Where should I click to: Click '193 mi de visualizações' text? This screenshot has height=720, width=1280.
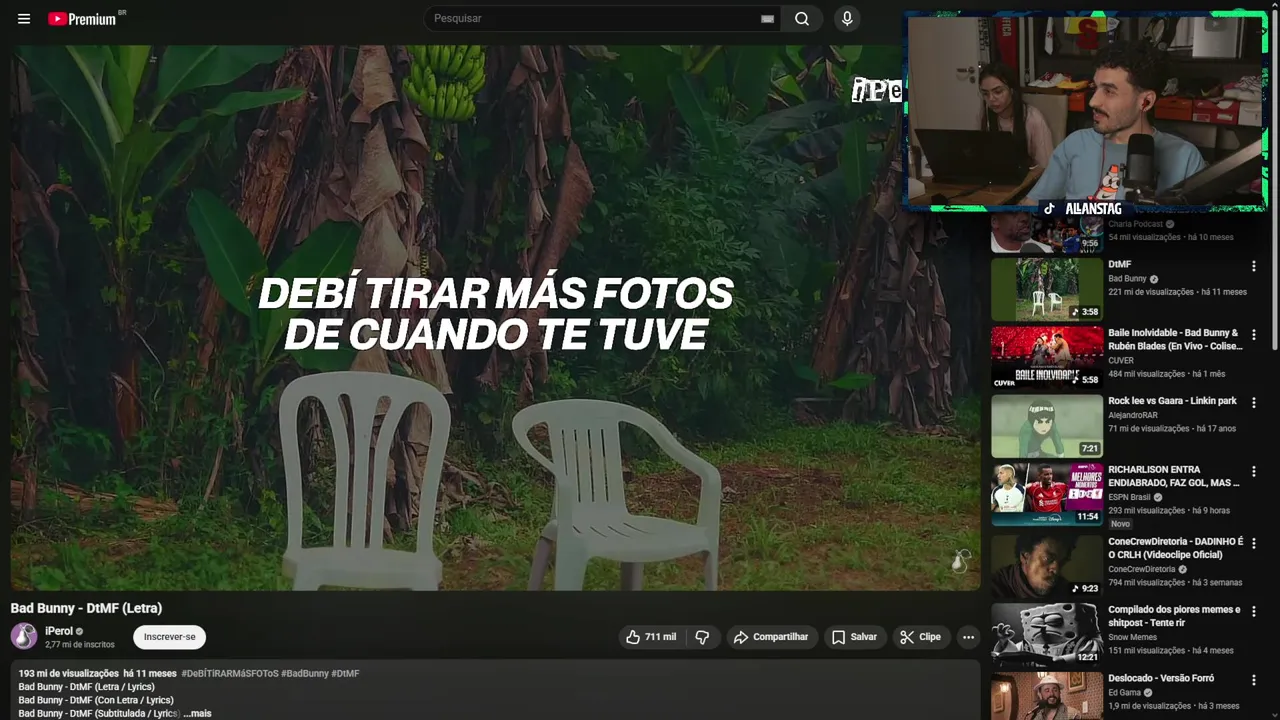(x=68, y=674)
